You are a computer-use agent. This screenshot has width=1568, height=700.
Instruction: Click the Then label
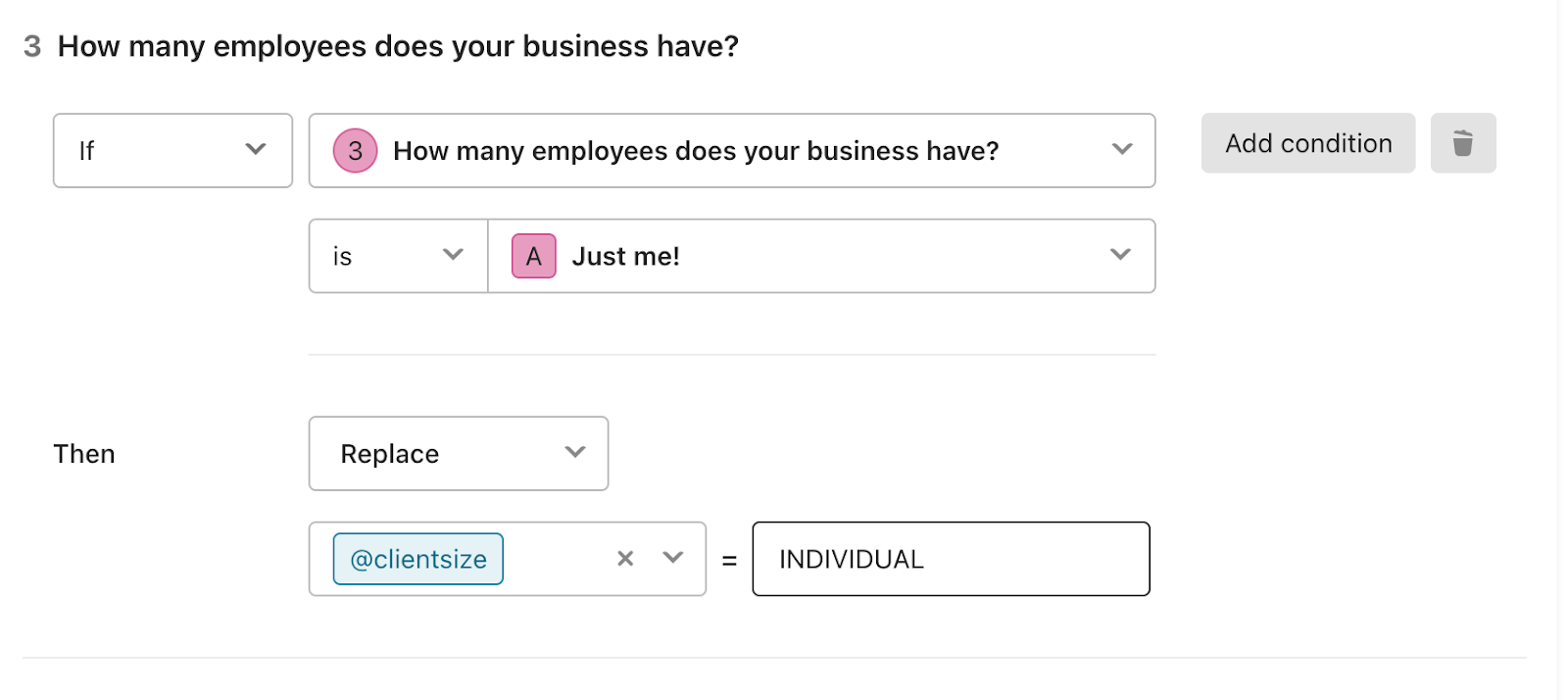click(x=84, y=454)
